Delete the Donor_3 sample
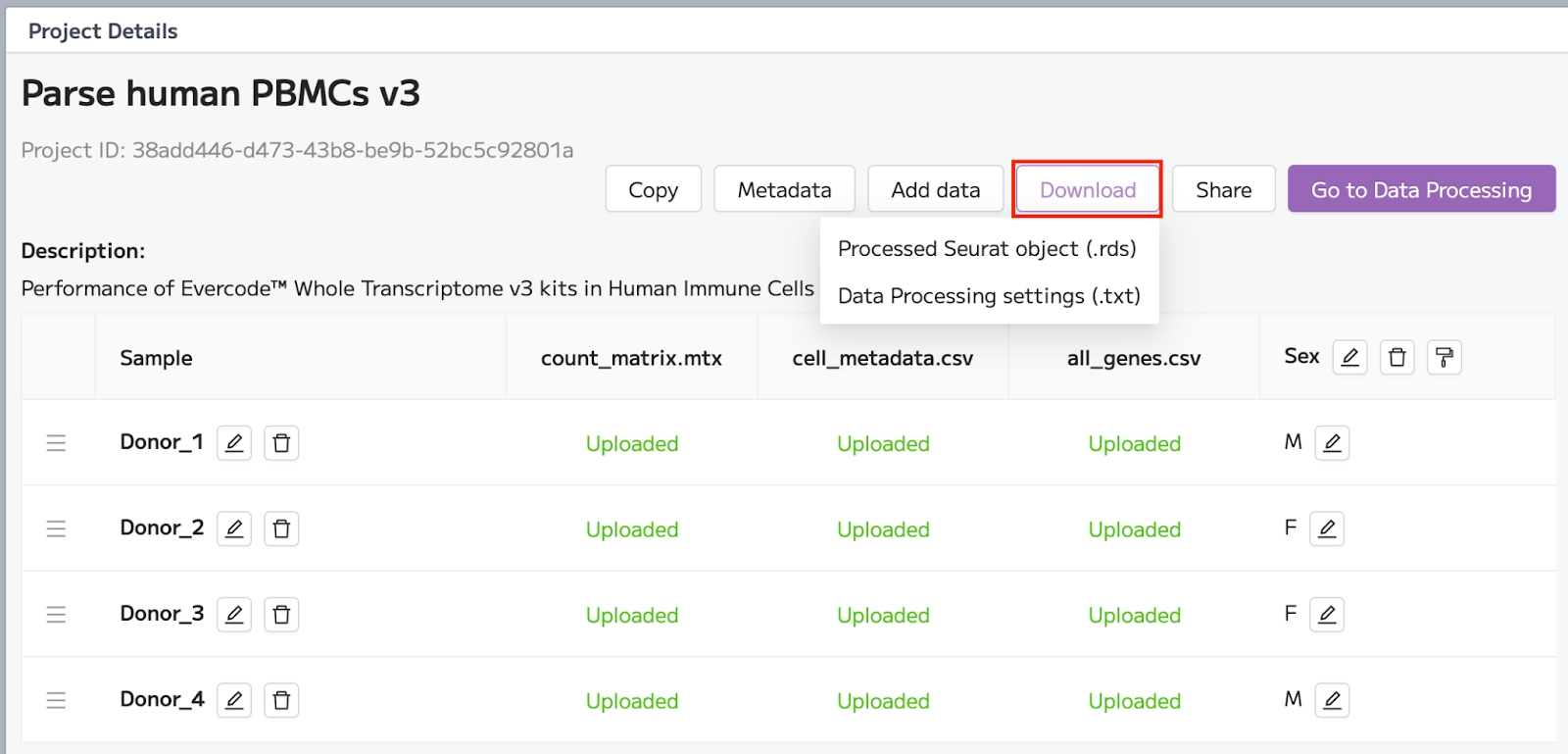The height and width of the screenshot is (754, 1568). tap(281, 615)
